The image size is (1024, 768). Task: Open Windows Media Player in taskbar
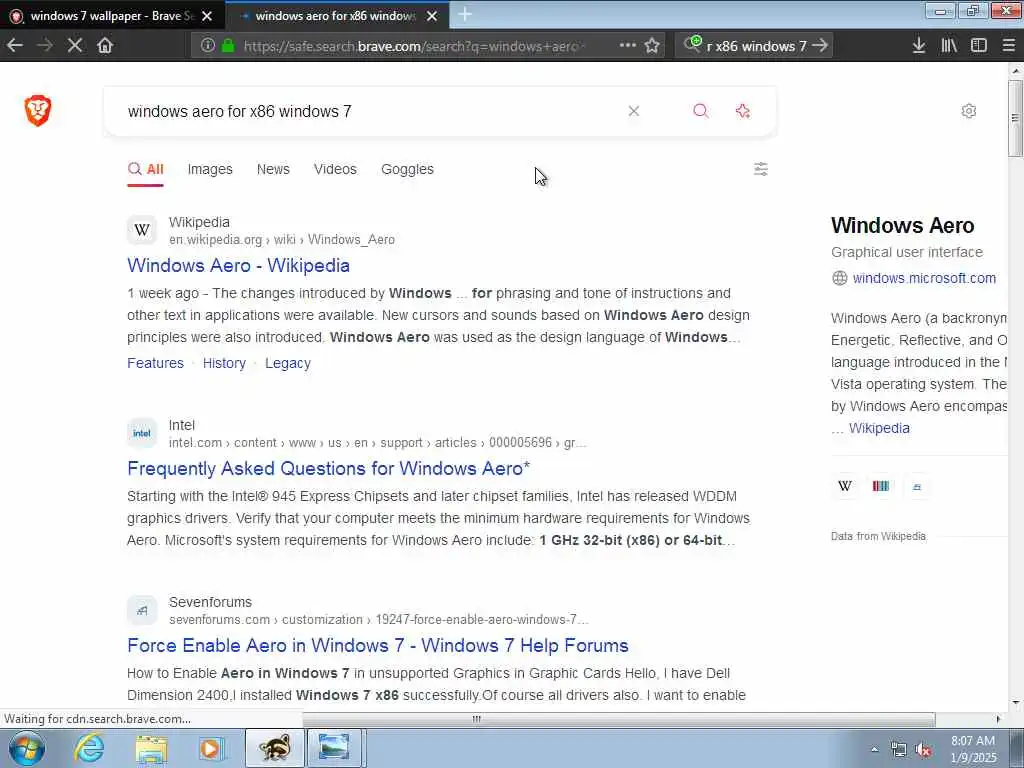coord(211,748)
